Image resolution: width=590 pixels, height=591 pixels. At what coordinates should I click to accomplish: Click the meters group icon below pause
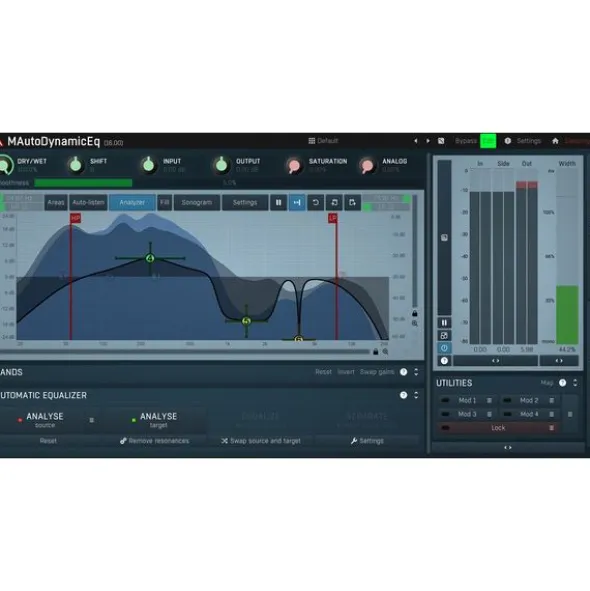(x=444, y=335)
